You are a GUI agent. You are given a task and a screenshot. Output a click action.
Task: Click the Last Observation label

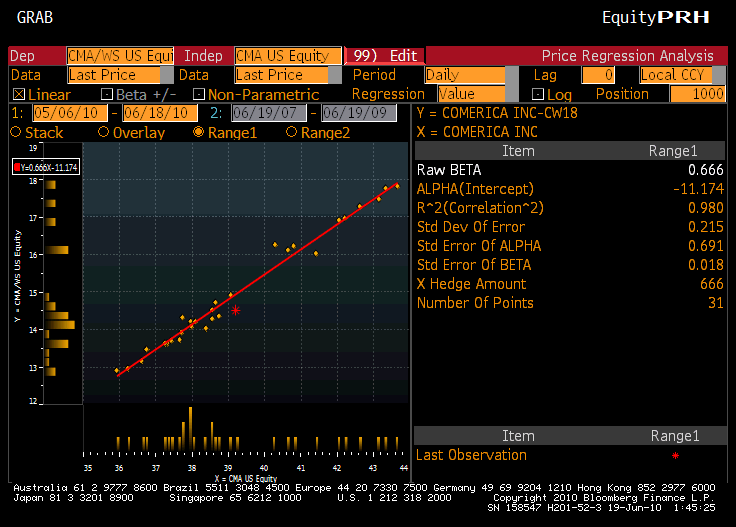471,455
